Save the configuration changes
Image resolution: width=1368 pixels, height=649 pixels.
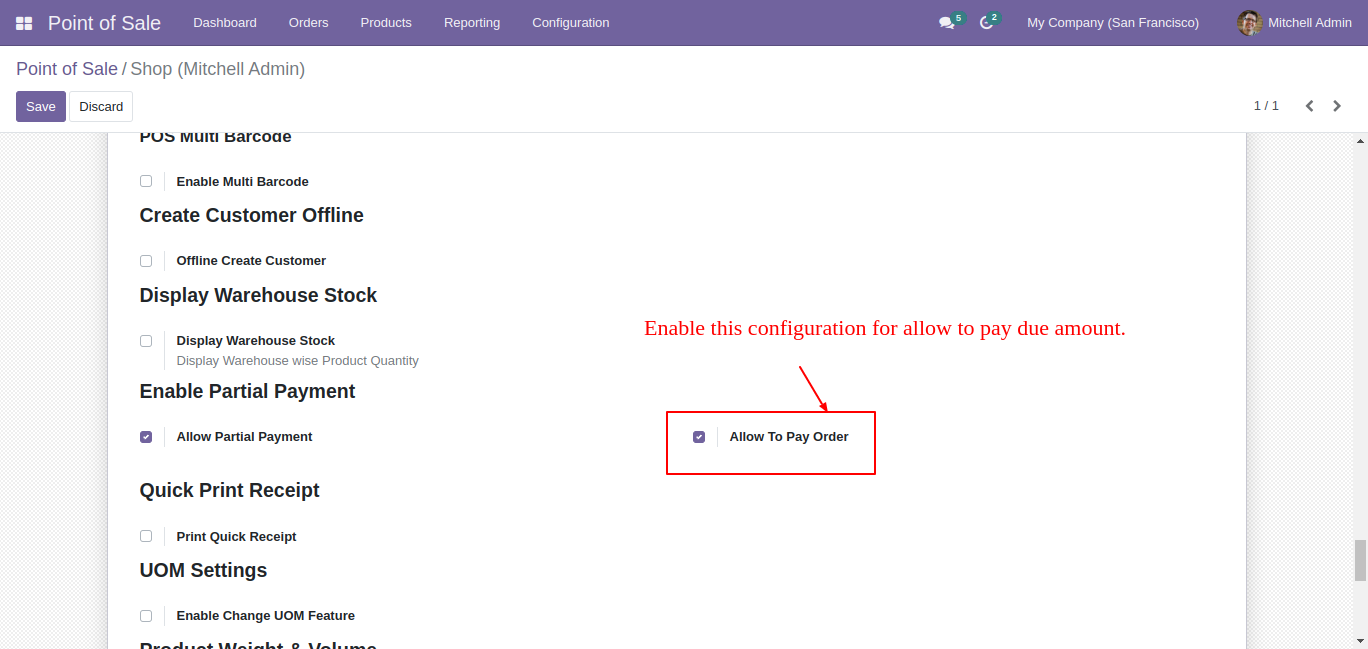(41, 107)
